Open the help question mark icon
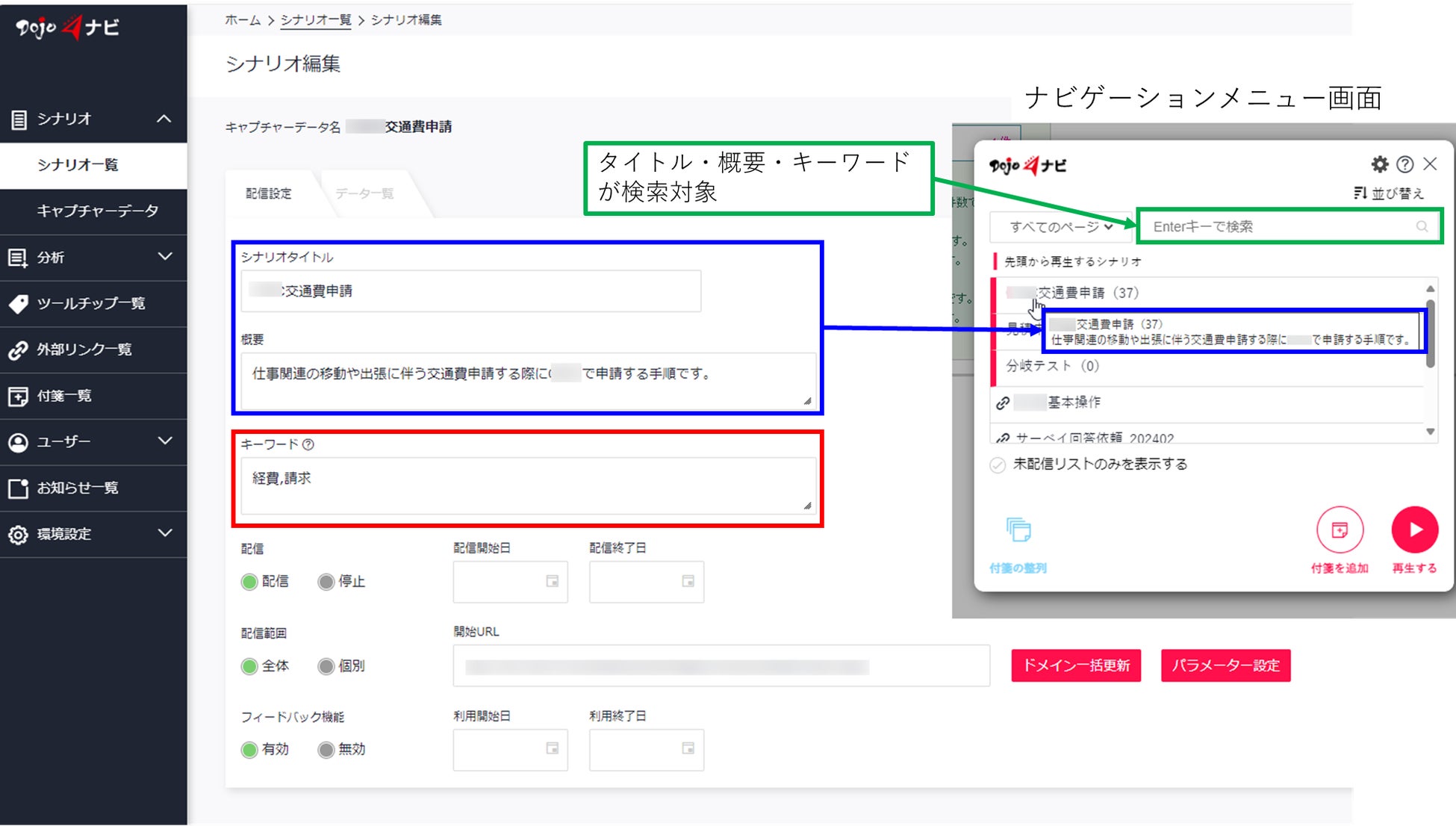The height and width of the screenshot is (826, 1456). (x=1404, y=164)
